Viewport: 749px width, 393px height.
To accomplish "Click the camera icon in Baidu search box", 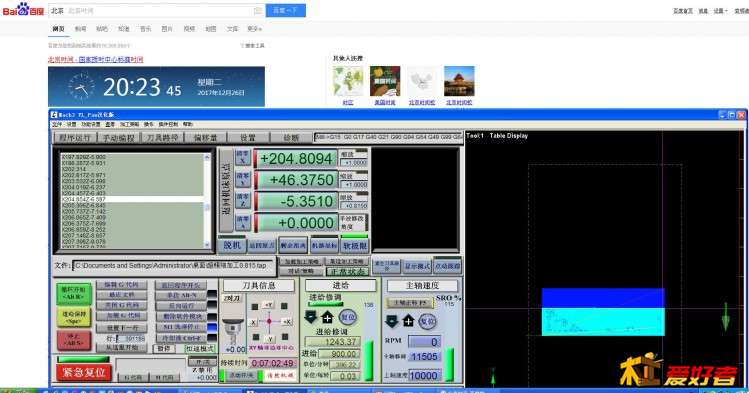I will tap(258, 11).
